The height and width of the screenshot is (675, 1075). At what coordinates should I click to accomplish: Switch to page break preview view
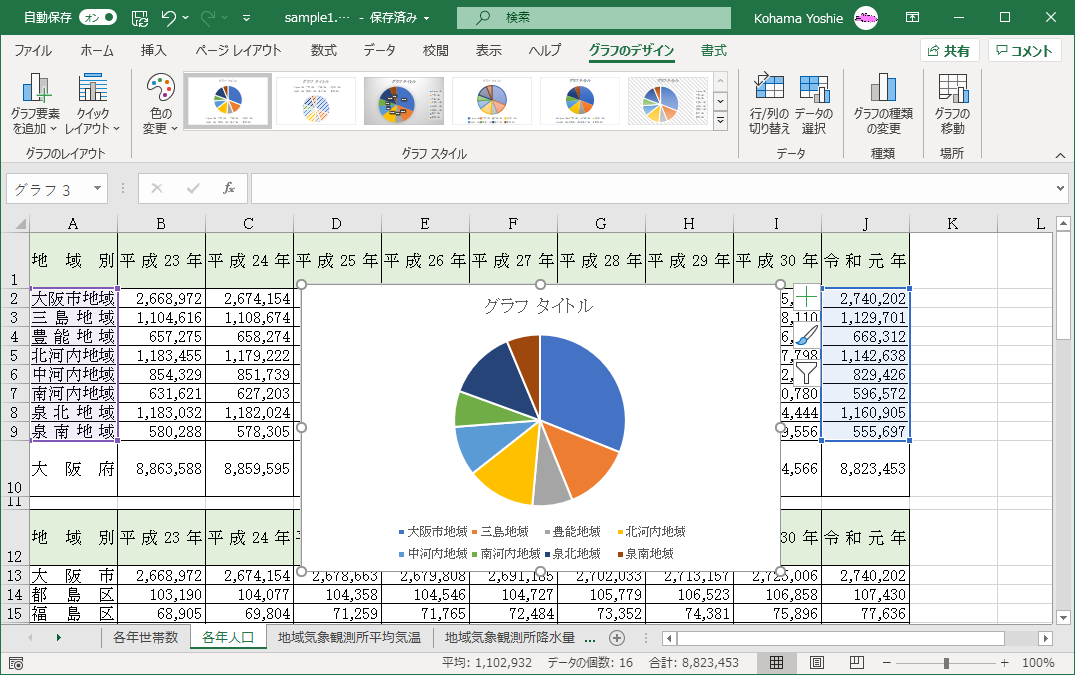tap(855, 662)
